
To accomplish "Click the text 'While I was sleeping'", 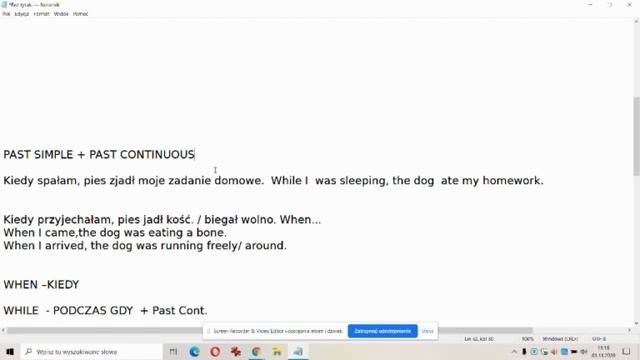I will click(330, 180).
